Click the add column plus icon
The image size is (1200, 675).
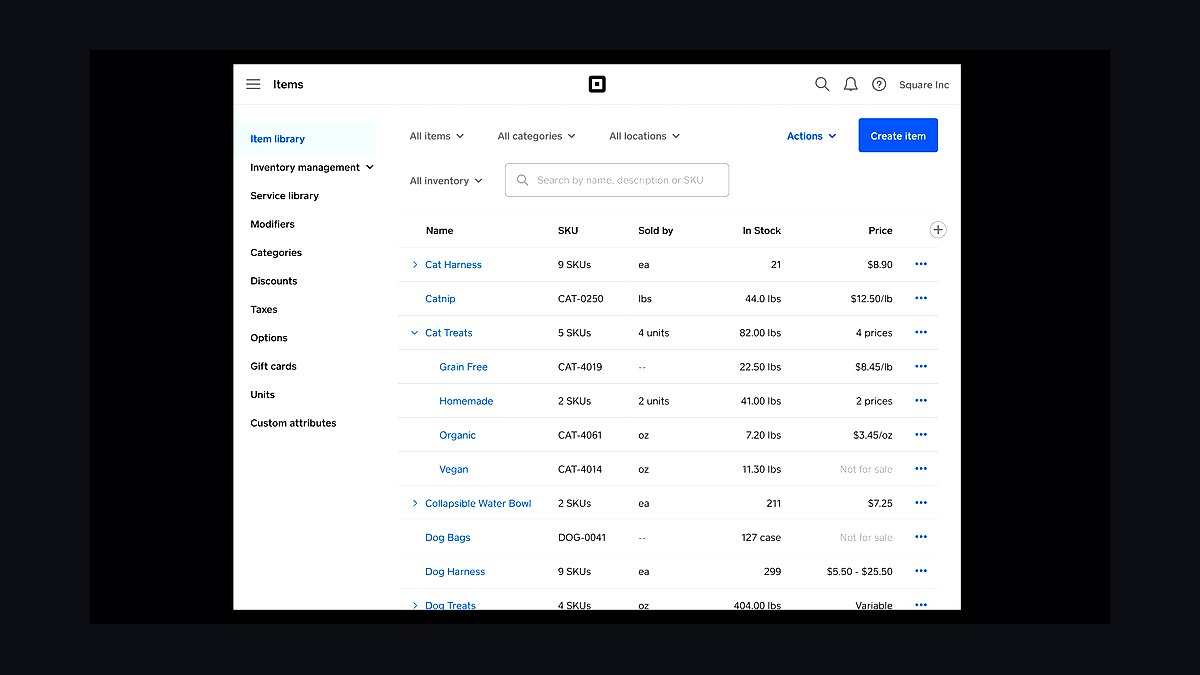coord(938,230)
